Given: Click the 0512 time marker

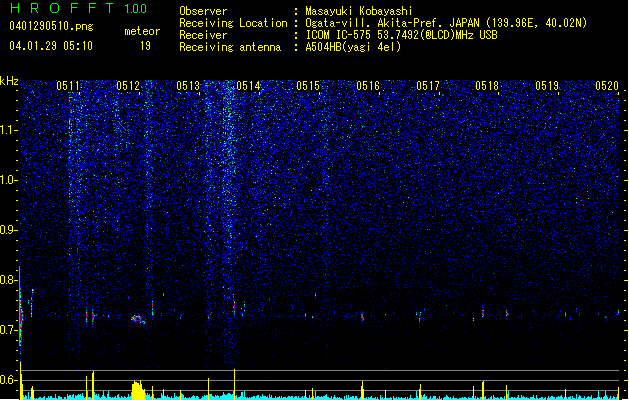Looking at the screenshot, I should (128, 86).
